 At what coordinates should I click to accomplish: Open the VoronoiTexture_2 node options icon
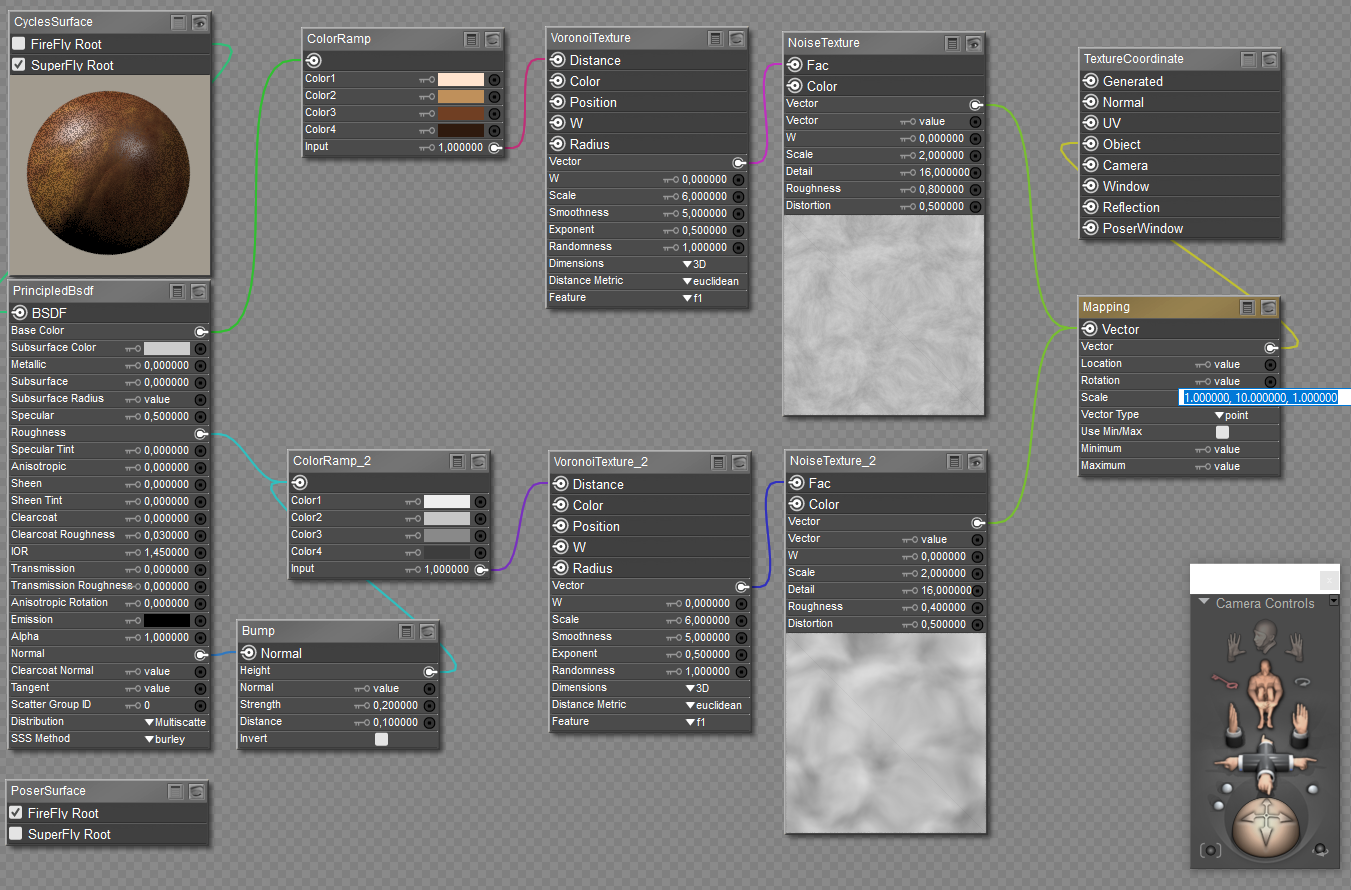click(718, 462)
